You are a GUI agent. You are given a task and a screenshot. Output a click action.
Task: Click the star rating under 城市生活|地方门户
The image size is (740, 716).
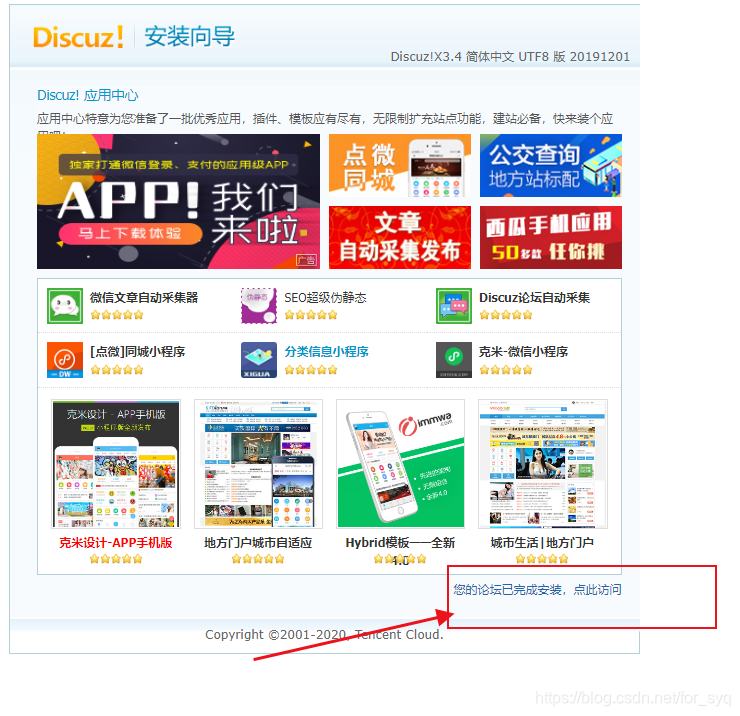pyautogui.click(x=542, y=559)
